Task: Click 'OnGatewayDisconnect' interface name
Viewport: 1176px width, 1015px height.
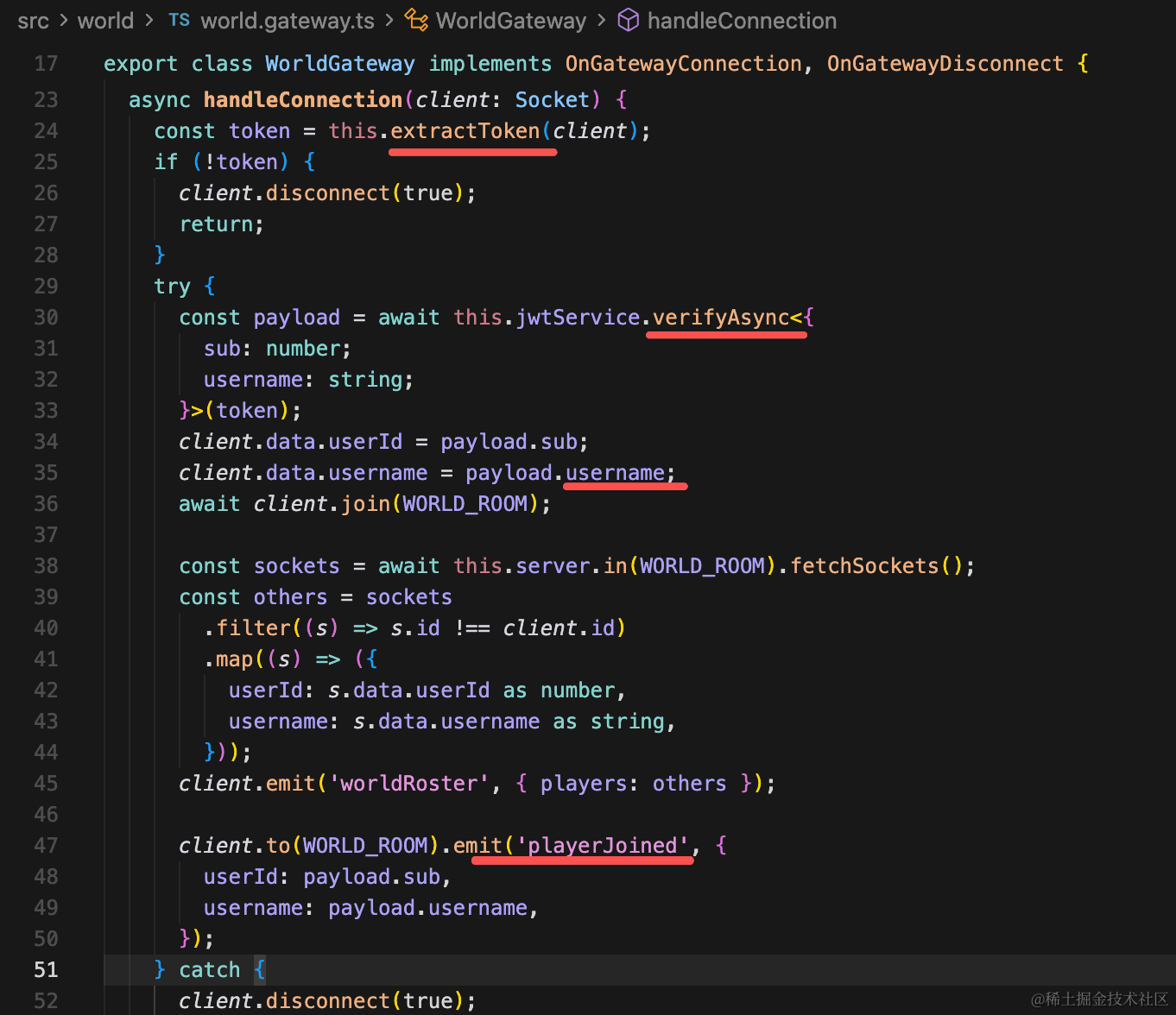Action: [945, 64]
